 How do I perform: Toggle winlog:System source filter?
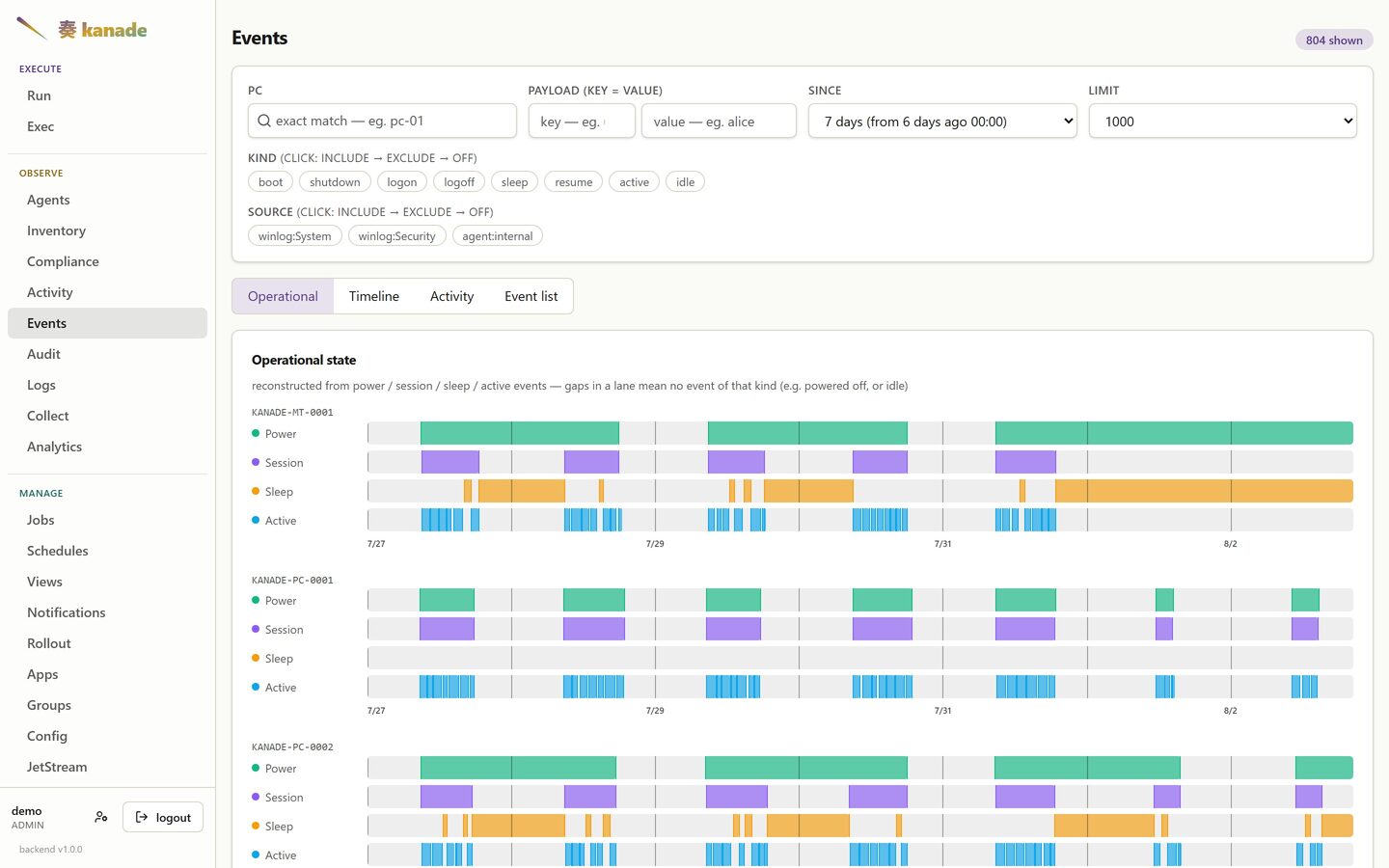point(295,236)
